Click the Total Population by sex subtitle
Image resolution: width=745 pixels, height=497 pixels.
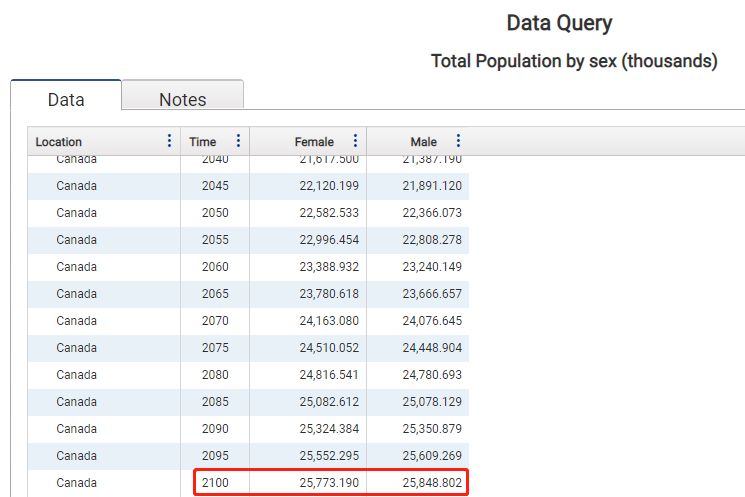coord(574,61)
